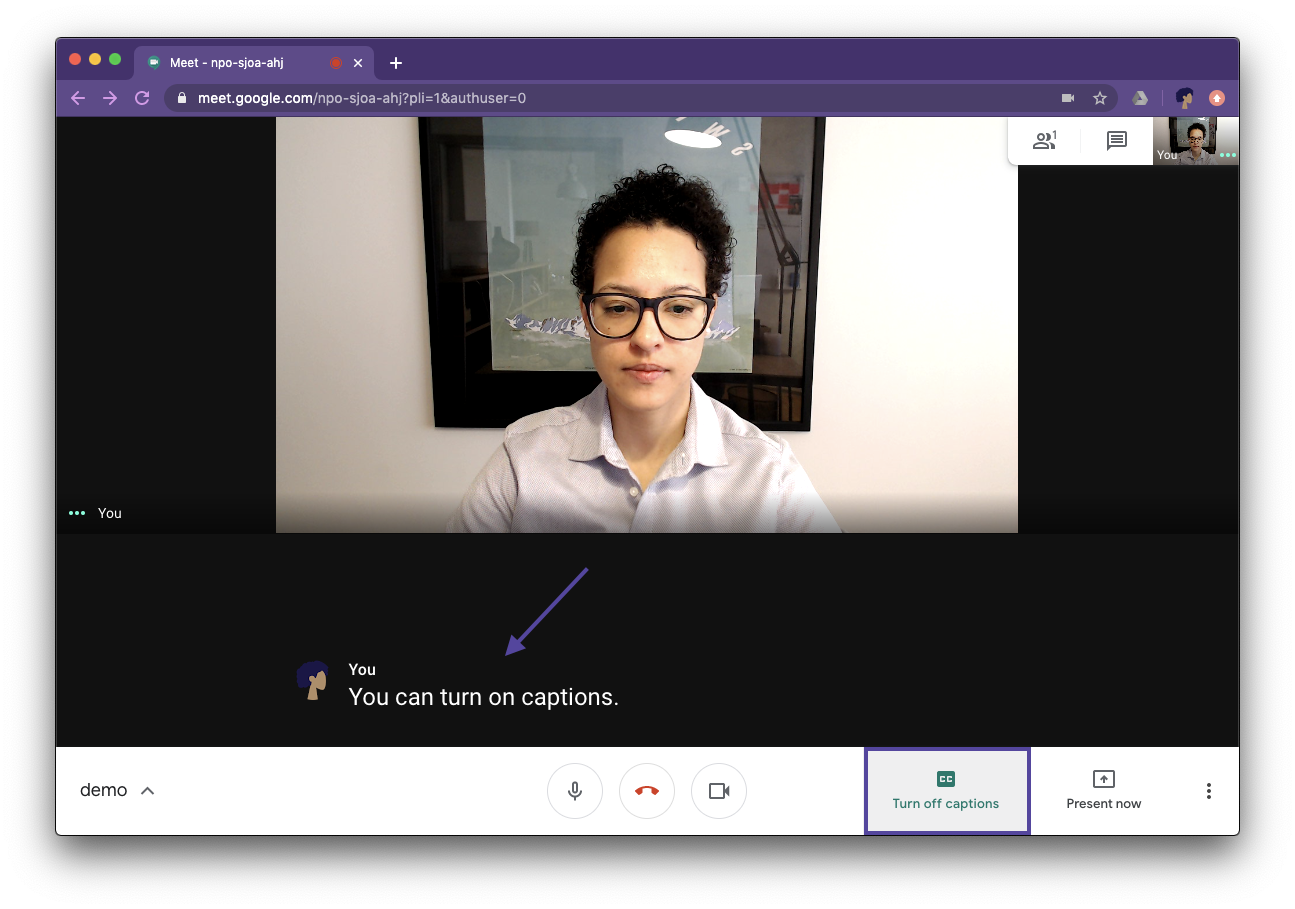Open the chat panel icon
The width and height of the screenshot is (1295, 909).
(x=1116, y=141)
